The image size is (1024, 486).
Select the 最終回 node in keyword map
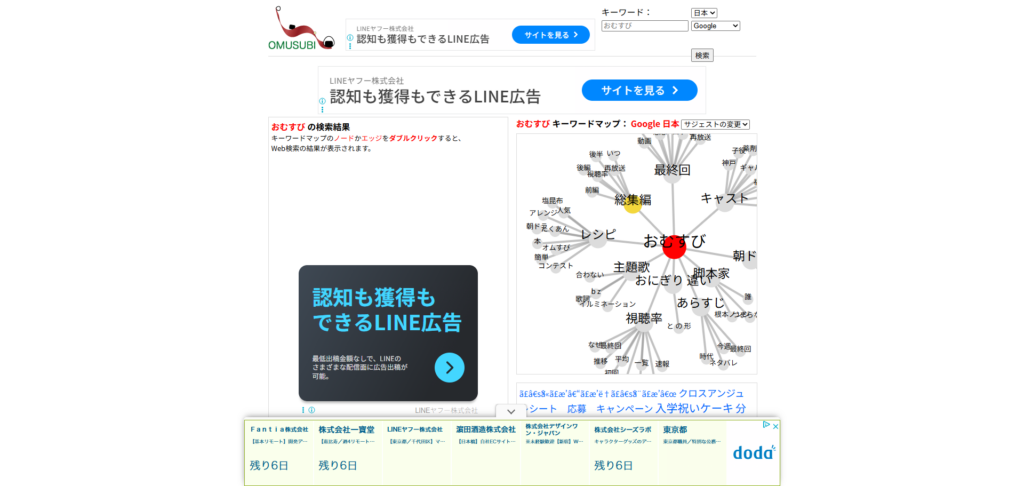(672, 170)
